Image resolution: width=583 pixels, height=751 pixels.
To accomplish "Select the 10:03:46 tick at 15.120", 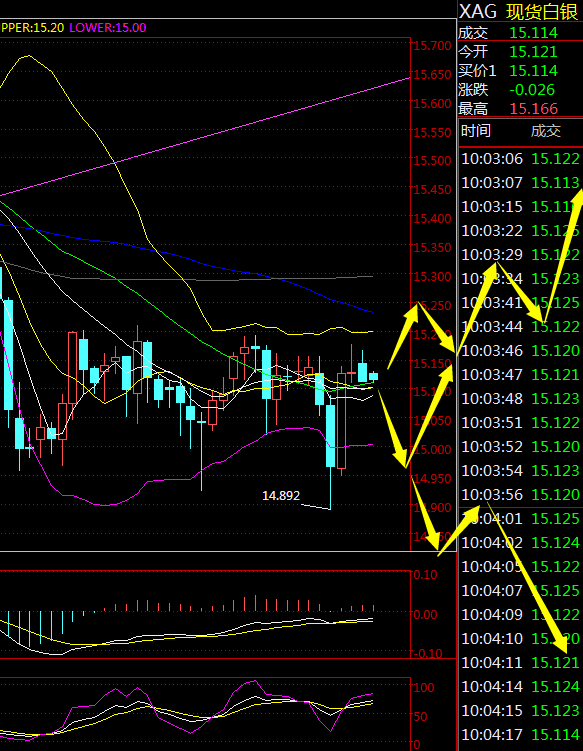I will point(520,351).
